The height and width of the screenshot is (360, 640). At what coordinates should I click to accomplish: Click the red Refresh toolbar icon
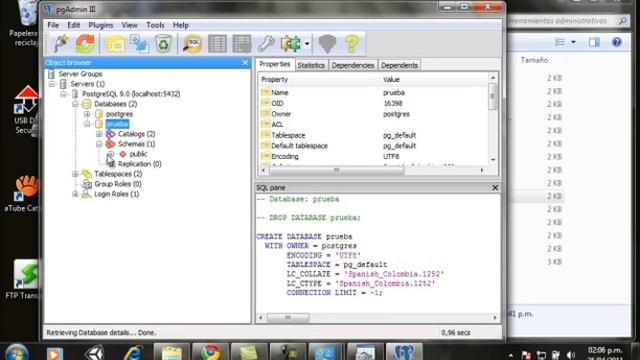pos(85,44)
